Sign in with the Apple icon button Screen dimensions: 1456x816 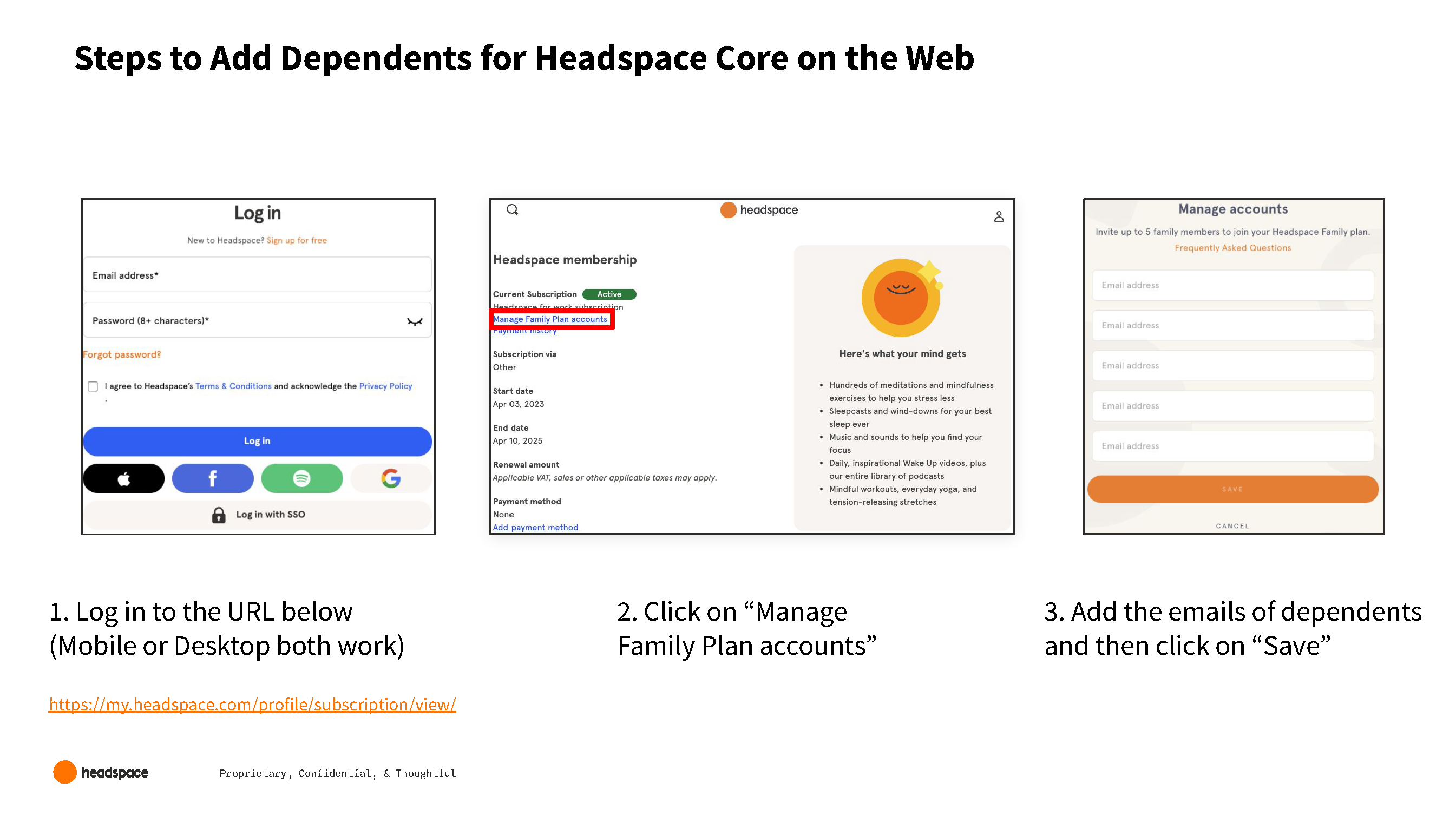click(x=124, y=479)
